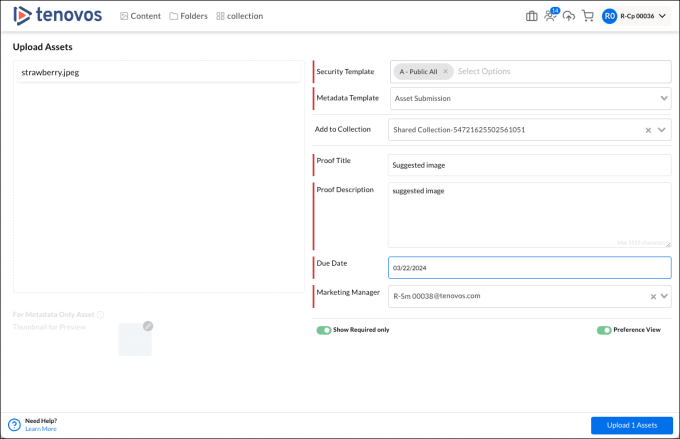Click the Upload 1 Assets button
The width and height of the screenshot is (680, 439).
tap(632, 426)
